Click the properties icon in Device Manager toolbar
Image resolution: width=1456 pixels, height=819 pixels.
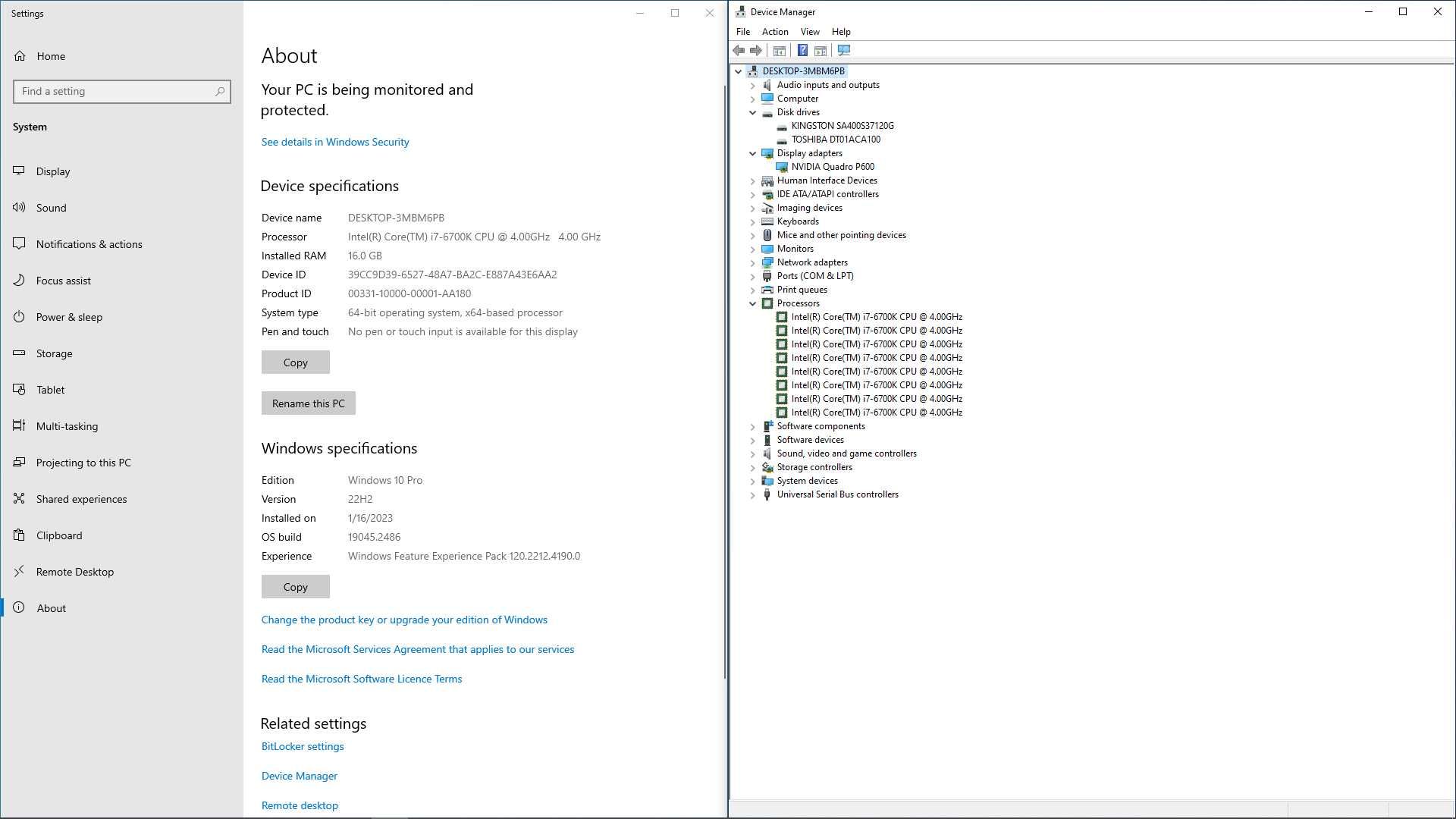[x=780, y=51]
